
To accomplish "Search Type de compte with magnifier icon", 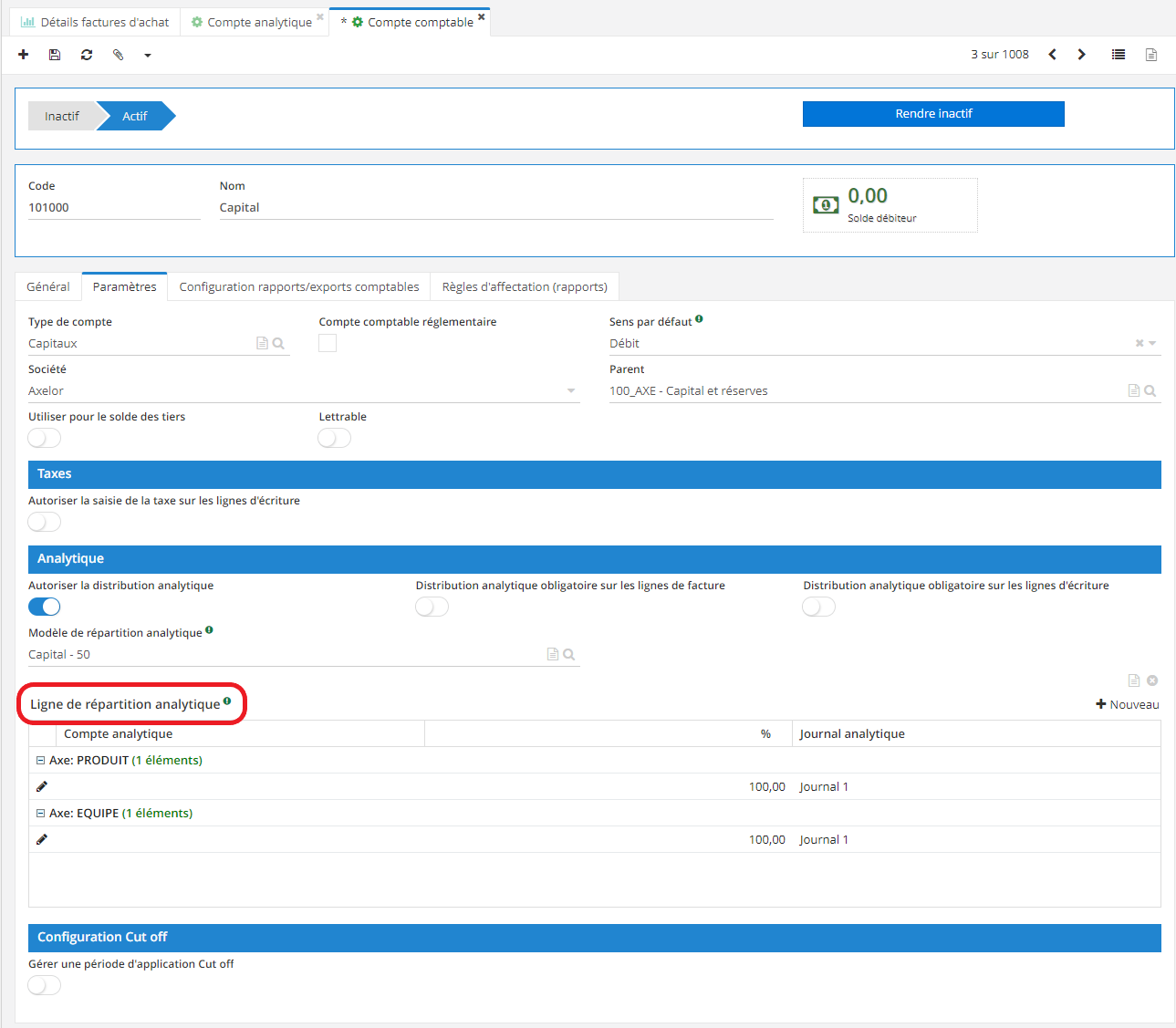I will coord(279,344).
